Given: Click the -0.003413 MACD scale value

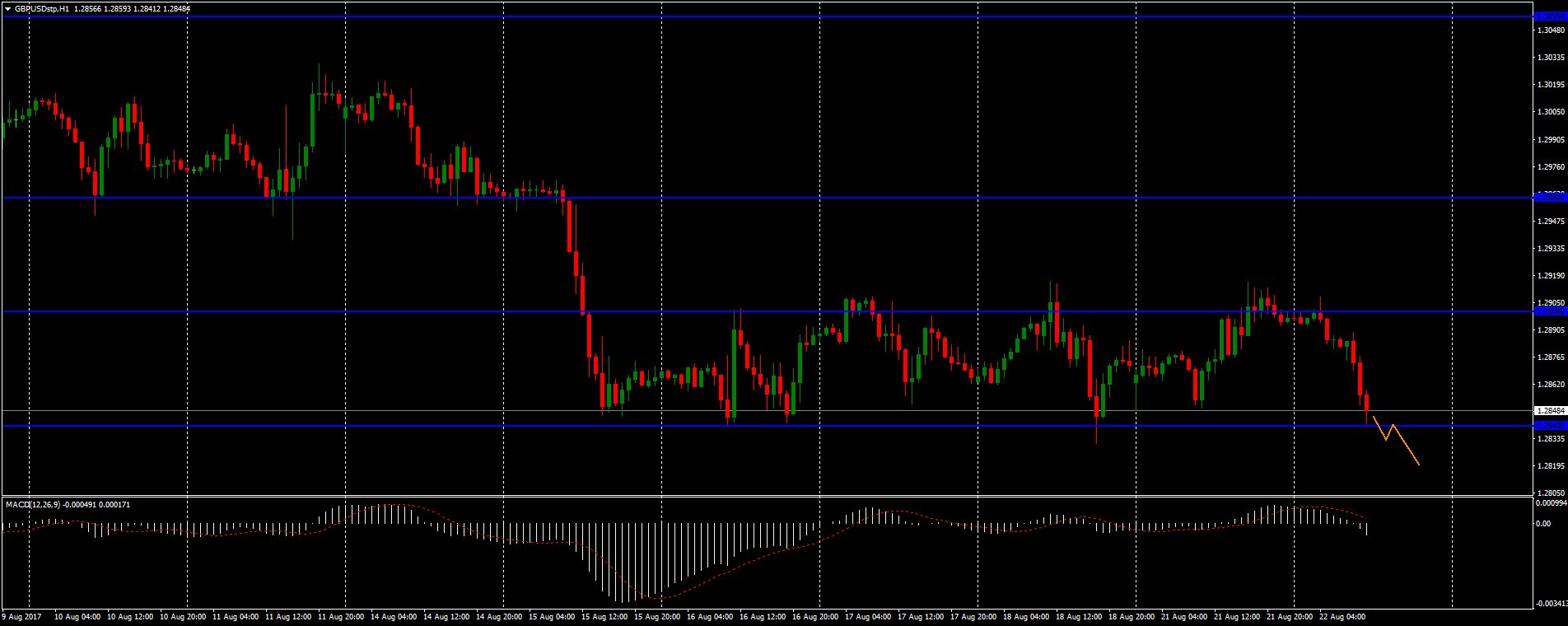Looking at the screenshot, I should 1551,603.
